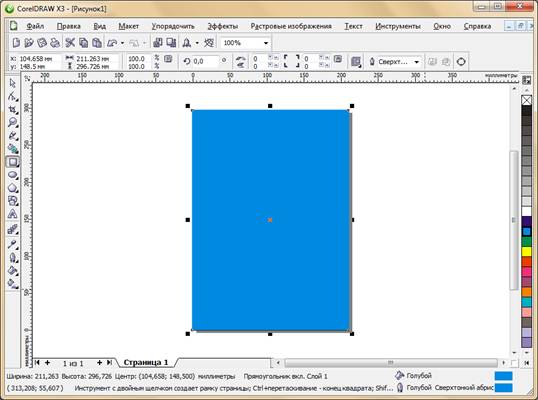Click the Cut scissors icon
This screenshot has width=538, height=400.
[70, 43]
